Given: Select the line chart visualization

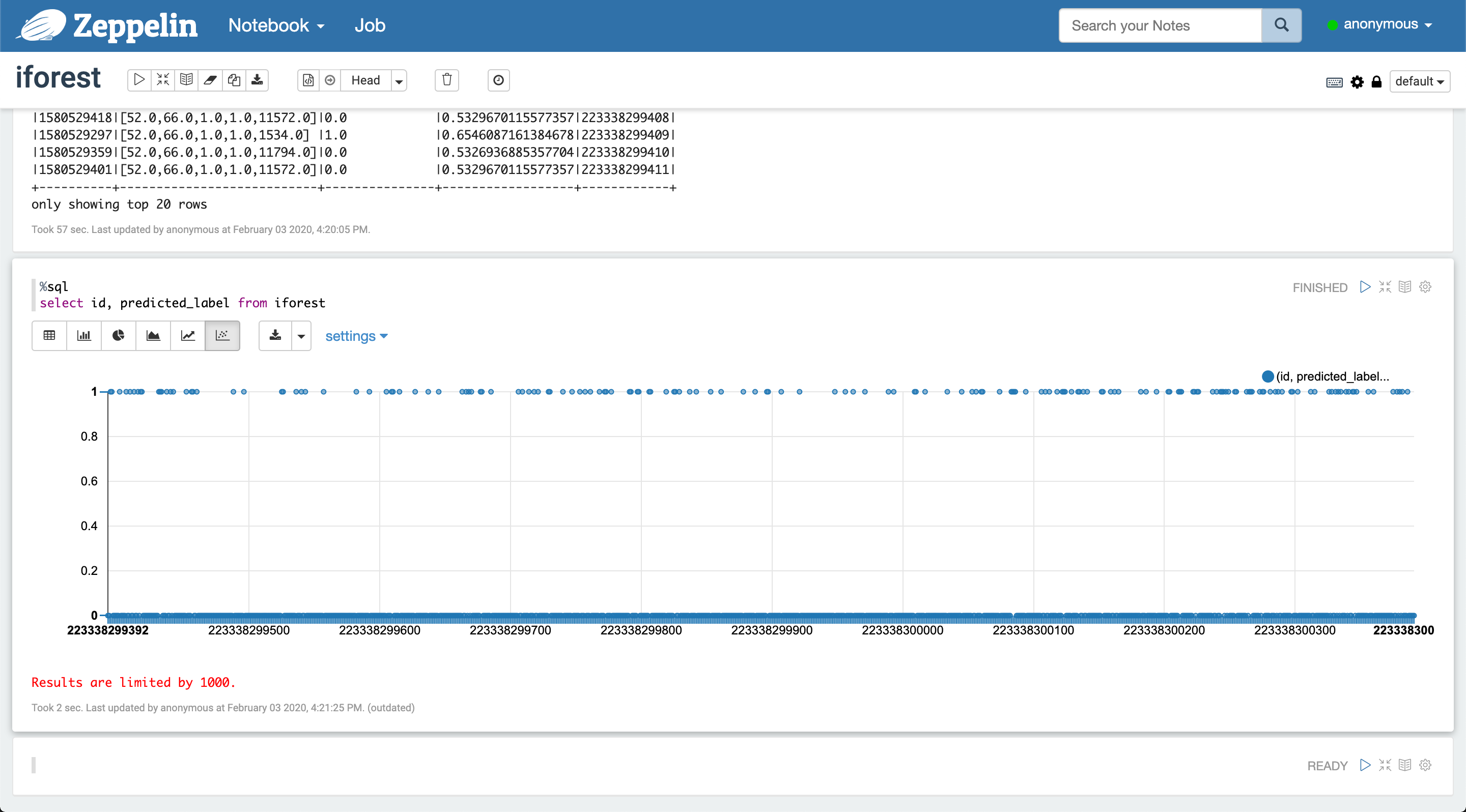Looking at the screenshot, I should point(188,335).
